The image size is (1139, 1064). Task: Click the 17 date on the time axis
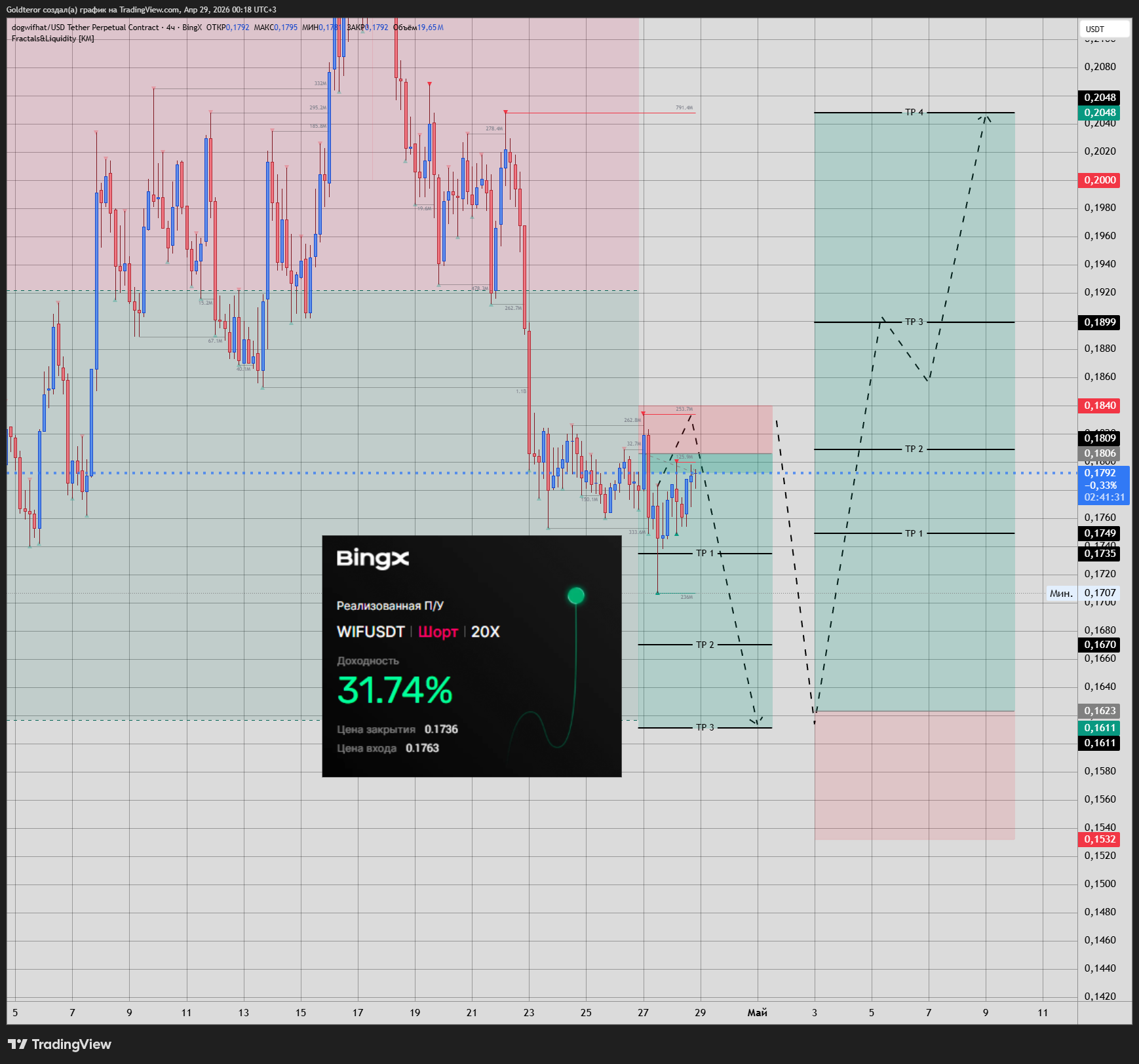tap(358, 1013)
